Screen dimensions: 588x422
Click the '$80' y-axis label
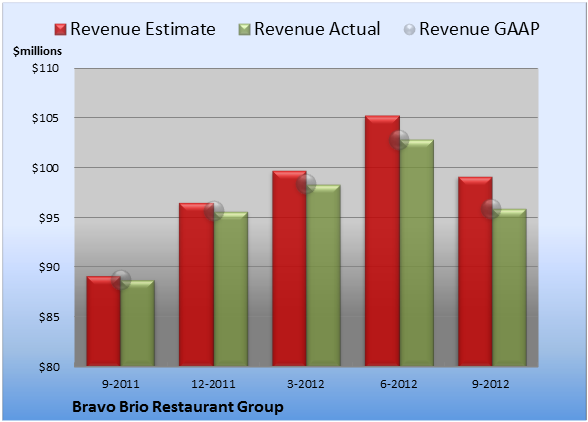(49, 367)
